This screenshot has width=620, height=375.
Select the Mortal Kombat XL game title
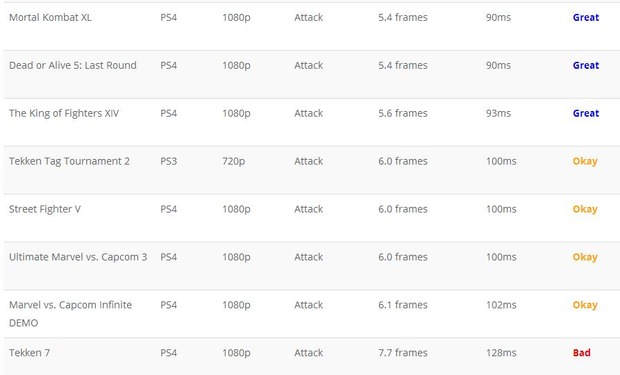pos(50,17)
